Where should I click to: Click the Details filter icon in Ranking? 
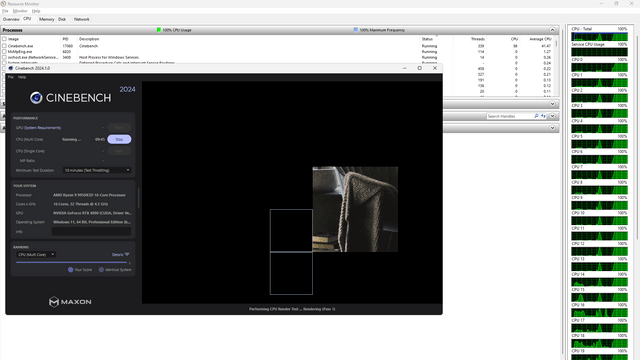point(127,254)
